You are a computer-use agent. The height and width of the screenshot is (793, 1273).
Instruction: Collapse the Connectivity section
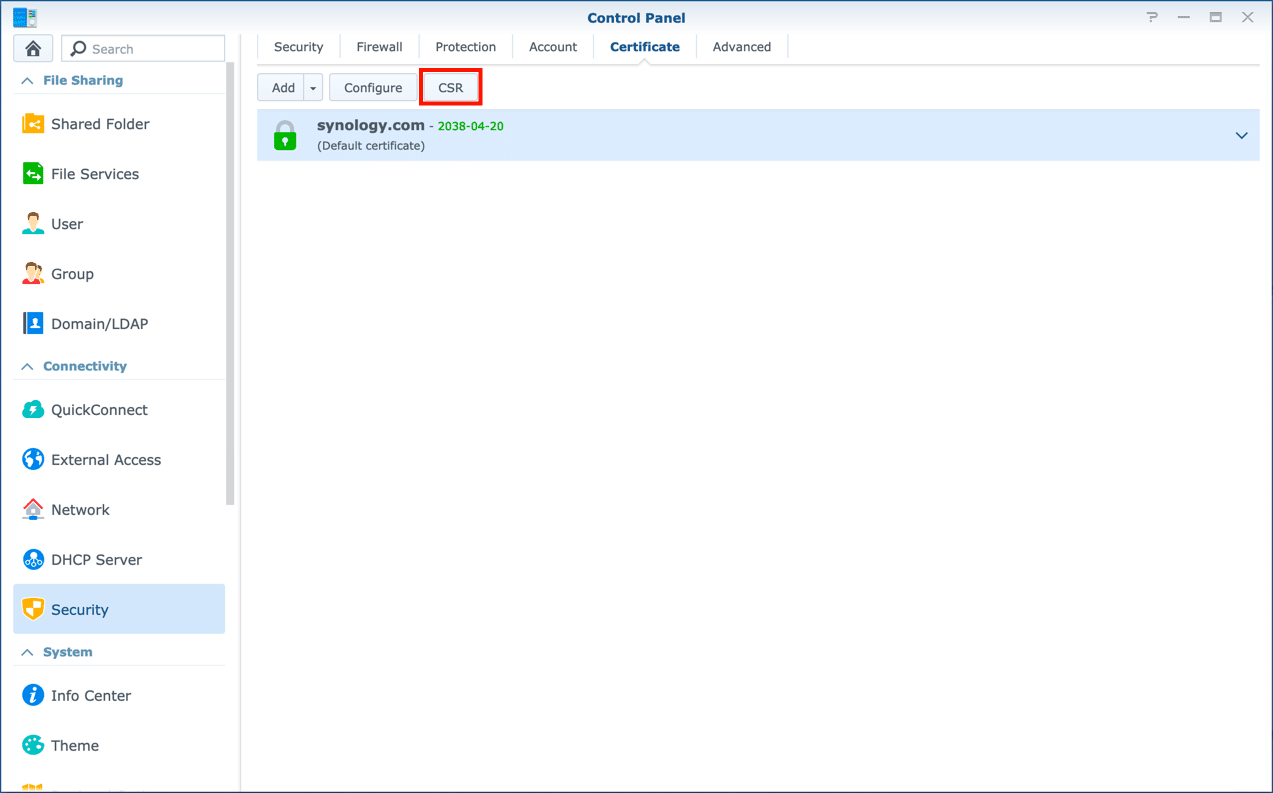pos(27,366)
